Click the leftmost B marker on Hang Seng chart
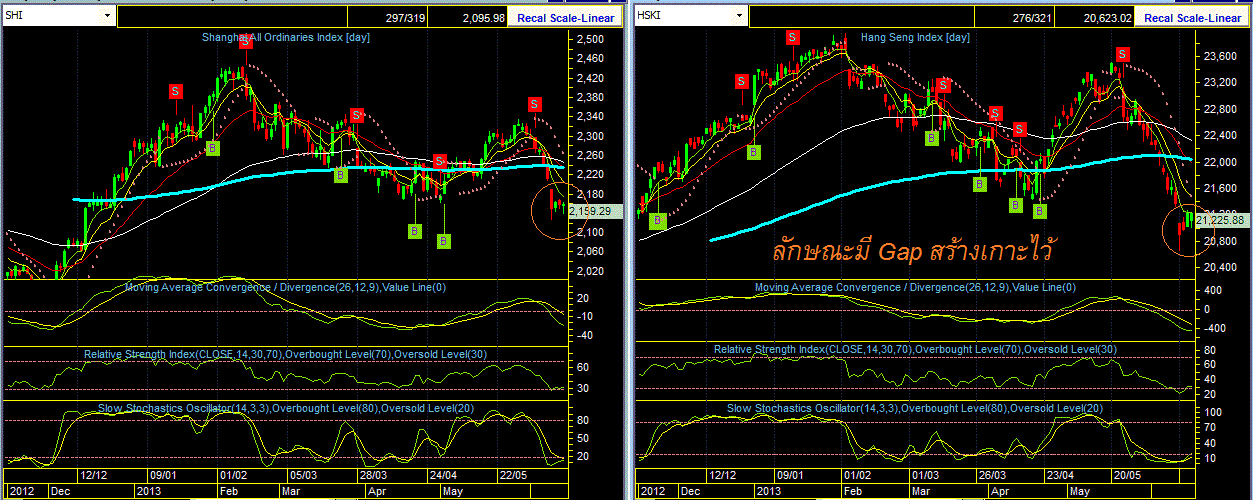 coord(657,221)
